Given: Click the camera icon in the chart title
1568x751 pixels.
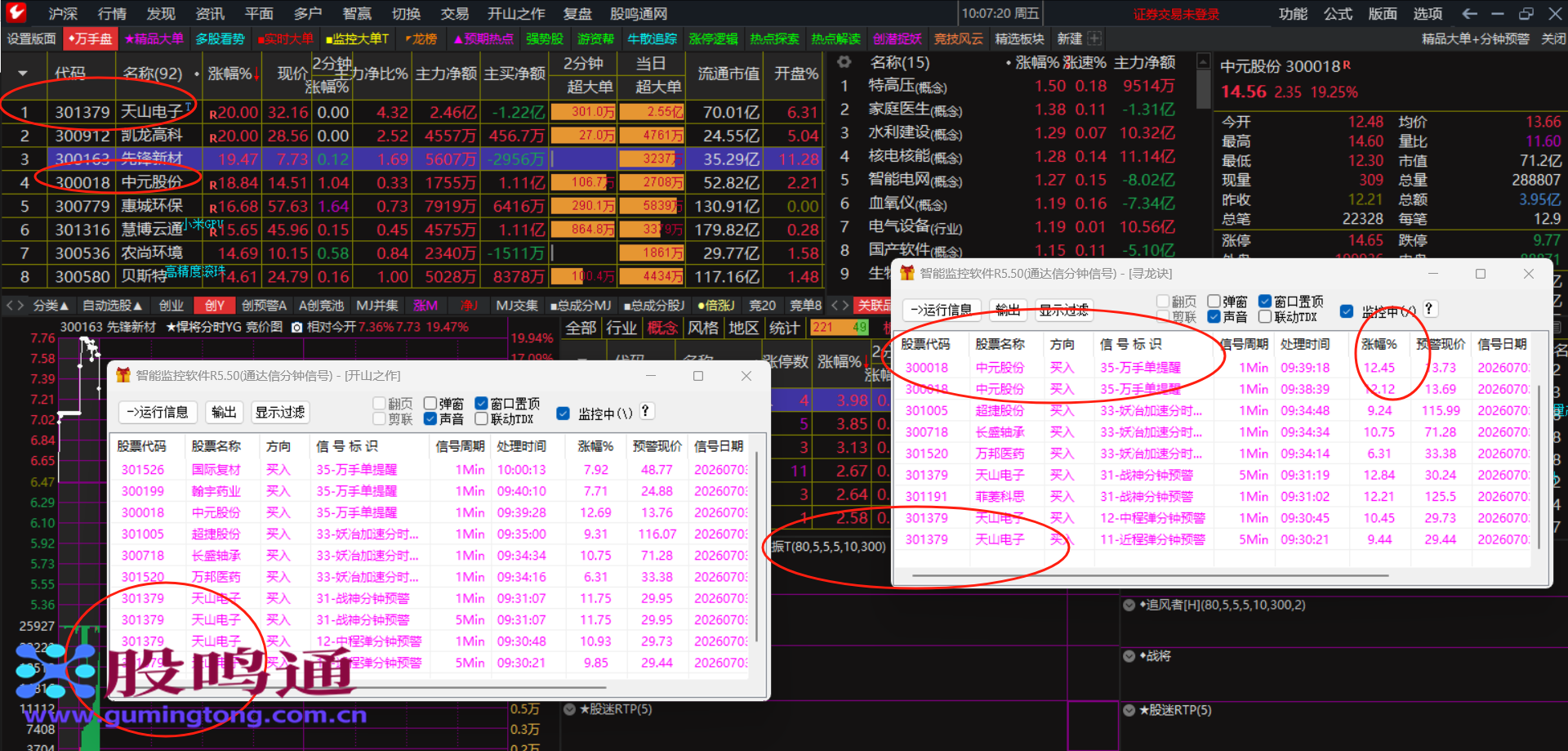Looking at the screenshot, I should pos(296,327).
